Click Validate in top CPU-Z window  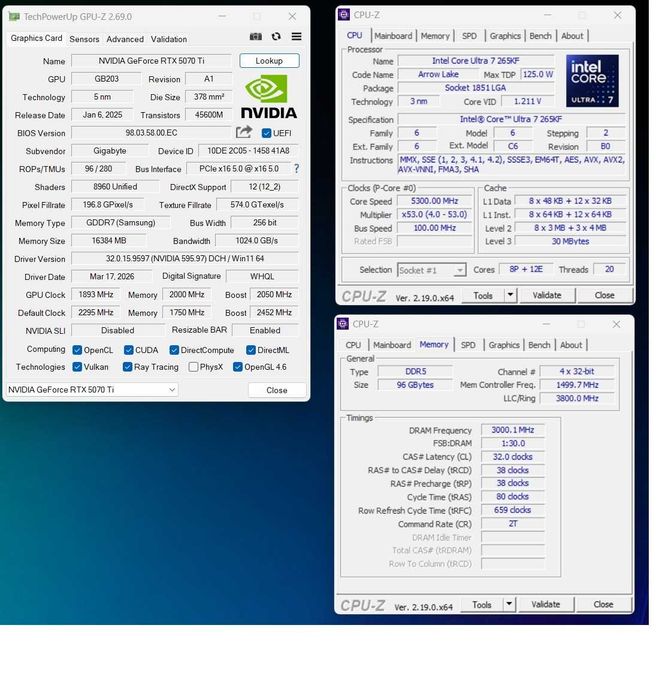(546, 295)
